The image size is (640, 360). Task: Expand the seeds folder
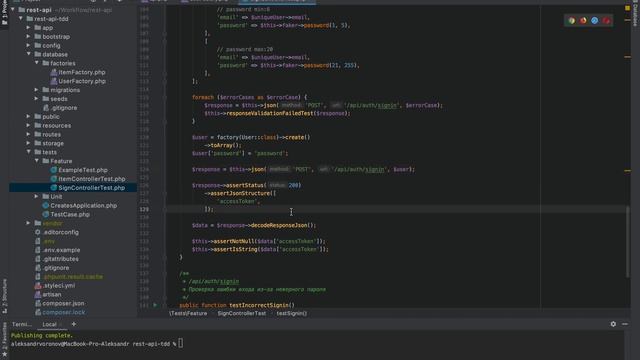[37, 98]
